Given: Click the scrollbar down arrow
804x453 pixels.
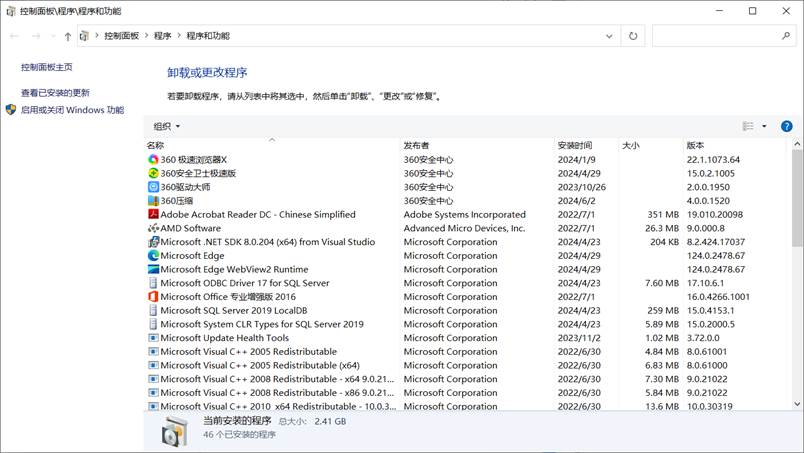Looking at the screenshot, I should tap(797, 404).
